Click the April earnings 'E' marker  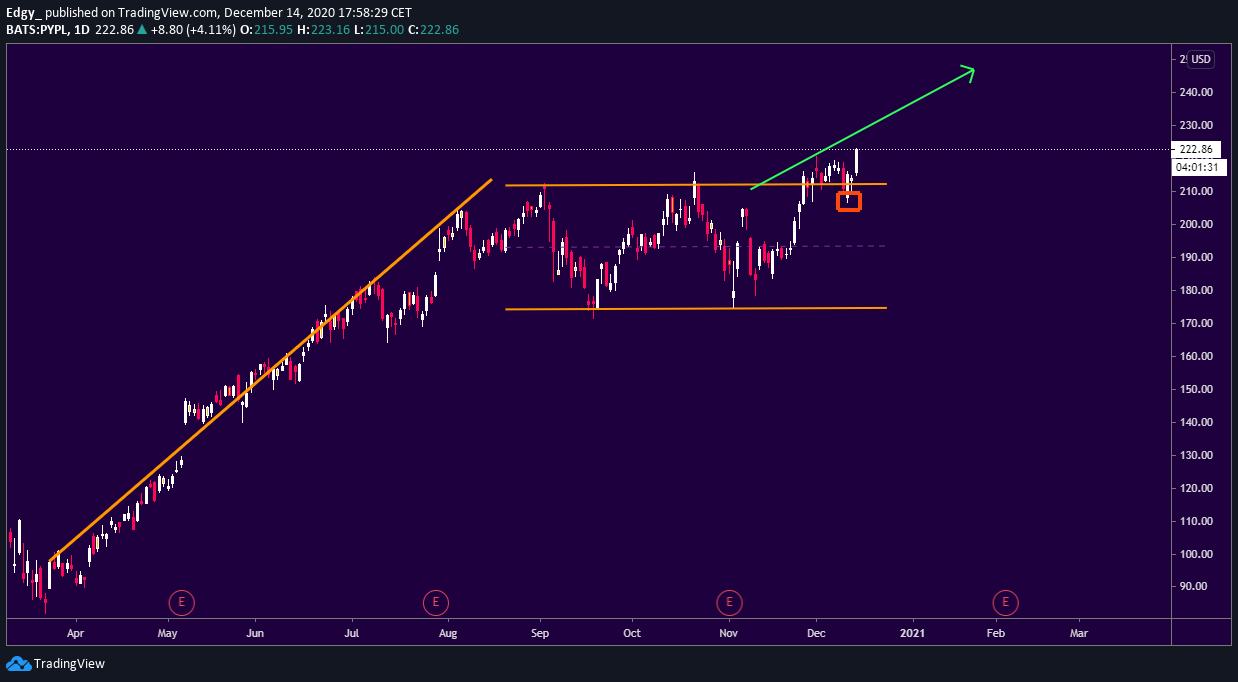click(181, 602)
